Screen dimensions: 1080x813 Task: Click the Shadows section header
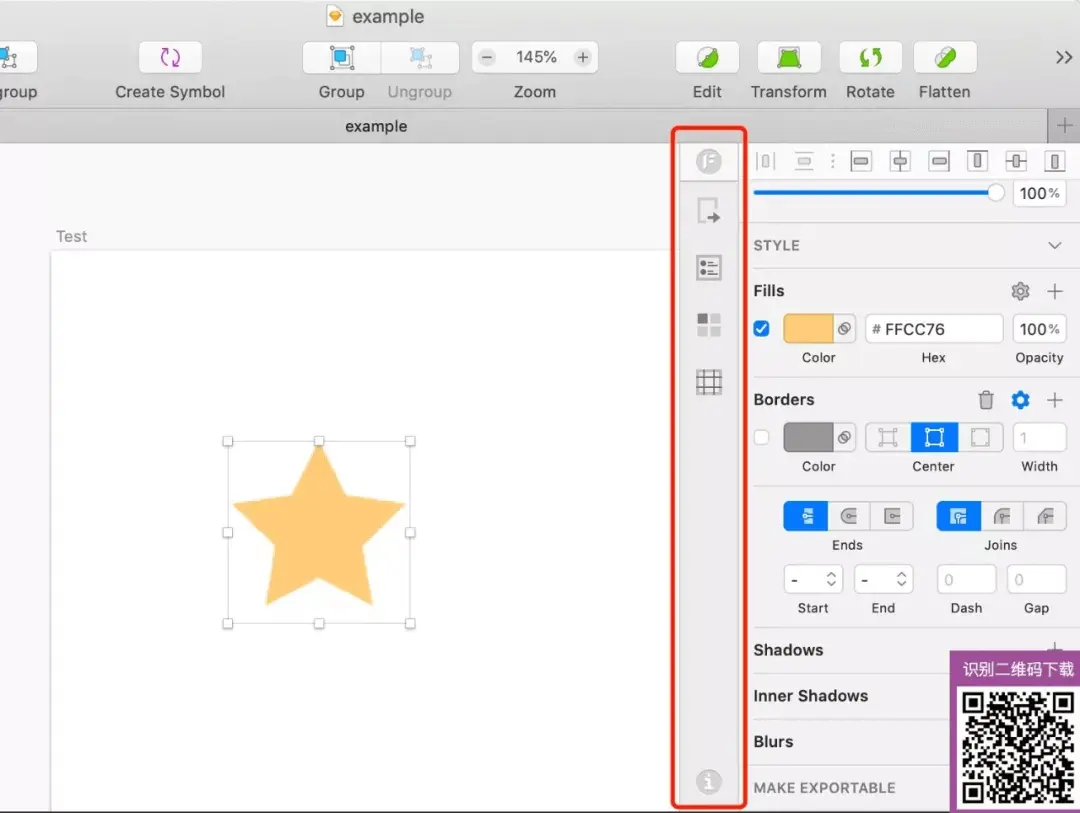[x=788, y=650]
